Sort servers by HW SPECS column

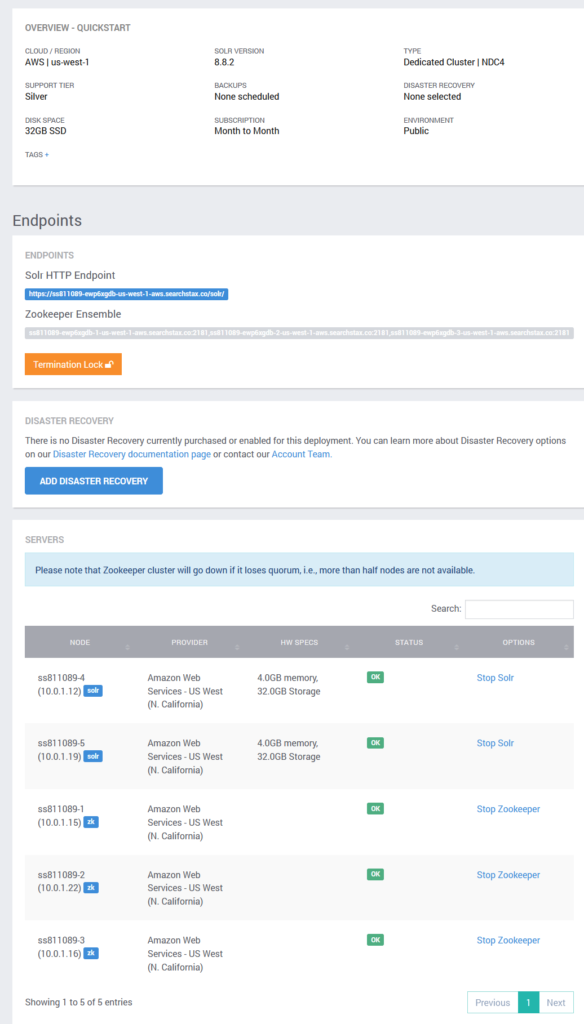(x=299, y=643)
